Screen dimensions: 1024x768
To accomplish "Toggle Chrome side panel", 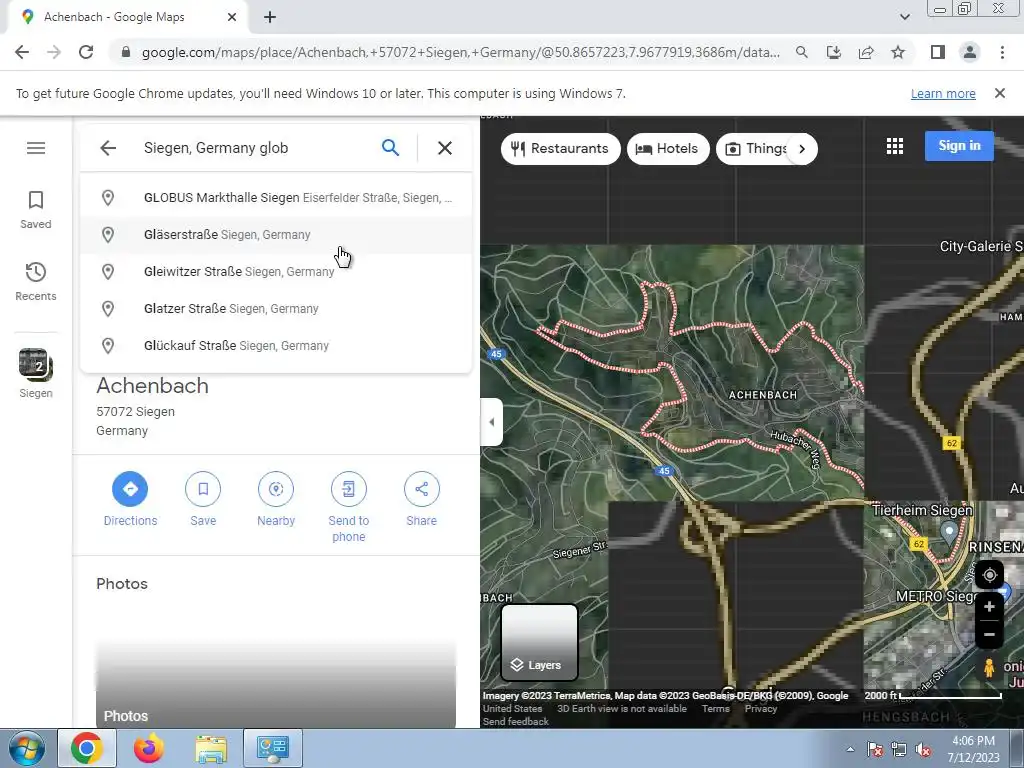I will click(938, 52).
